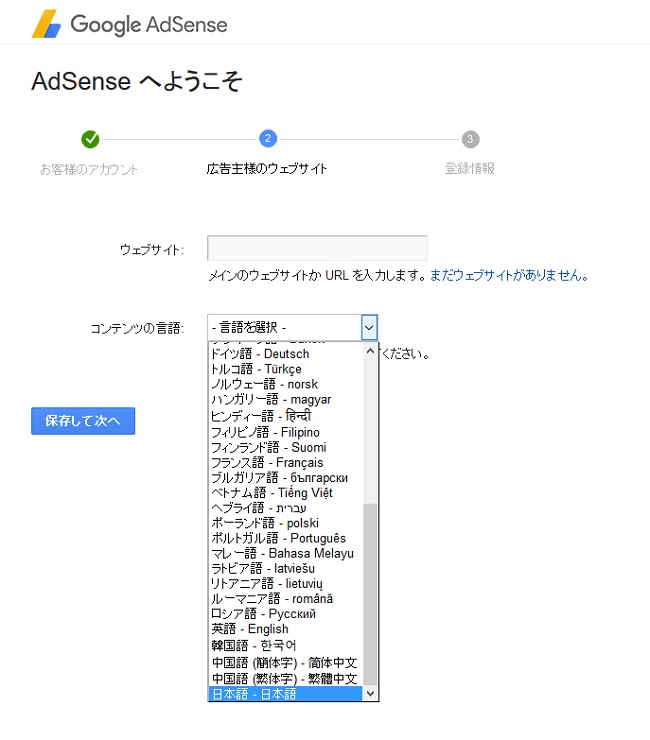
Task: Select ポーランド語 - polski option
Action: pos(286,523)
